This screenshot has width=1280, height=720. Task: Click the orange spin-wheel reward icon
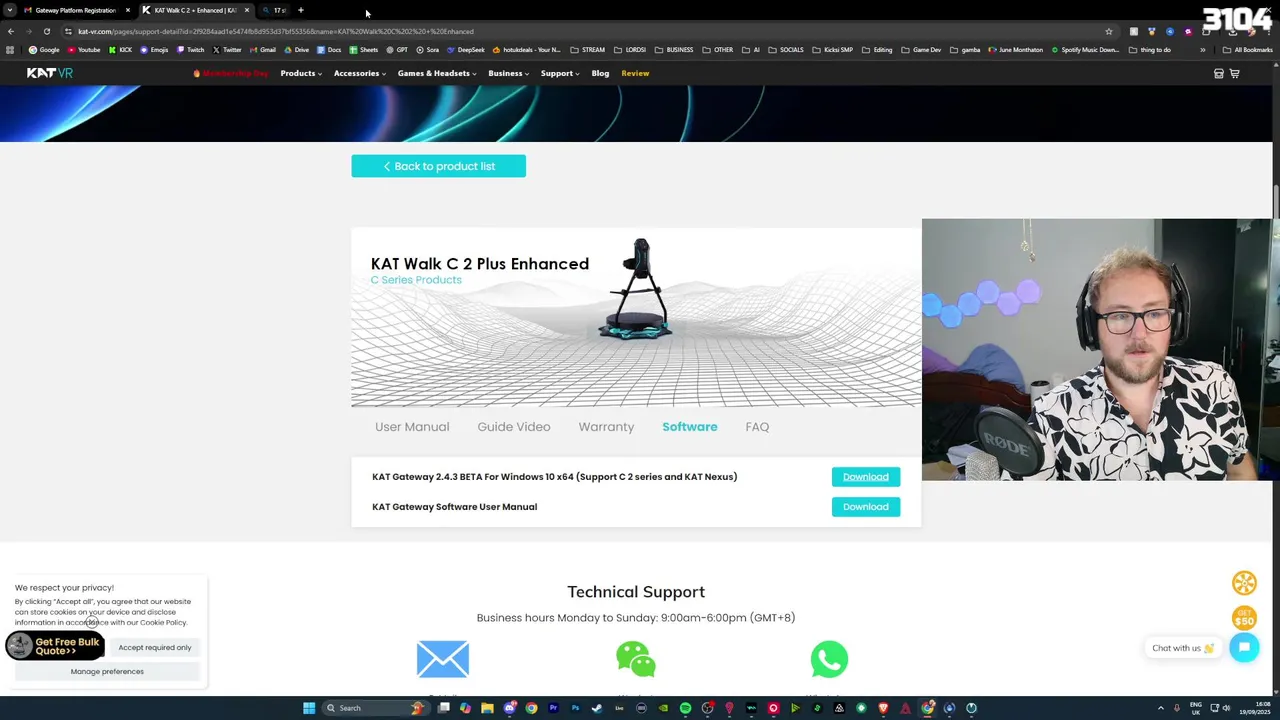[1244, 582]
